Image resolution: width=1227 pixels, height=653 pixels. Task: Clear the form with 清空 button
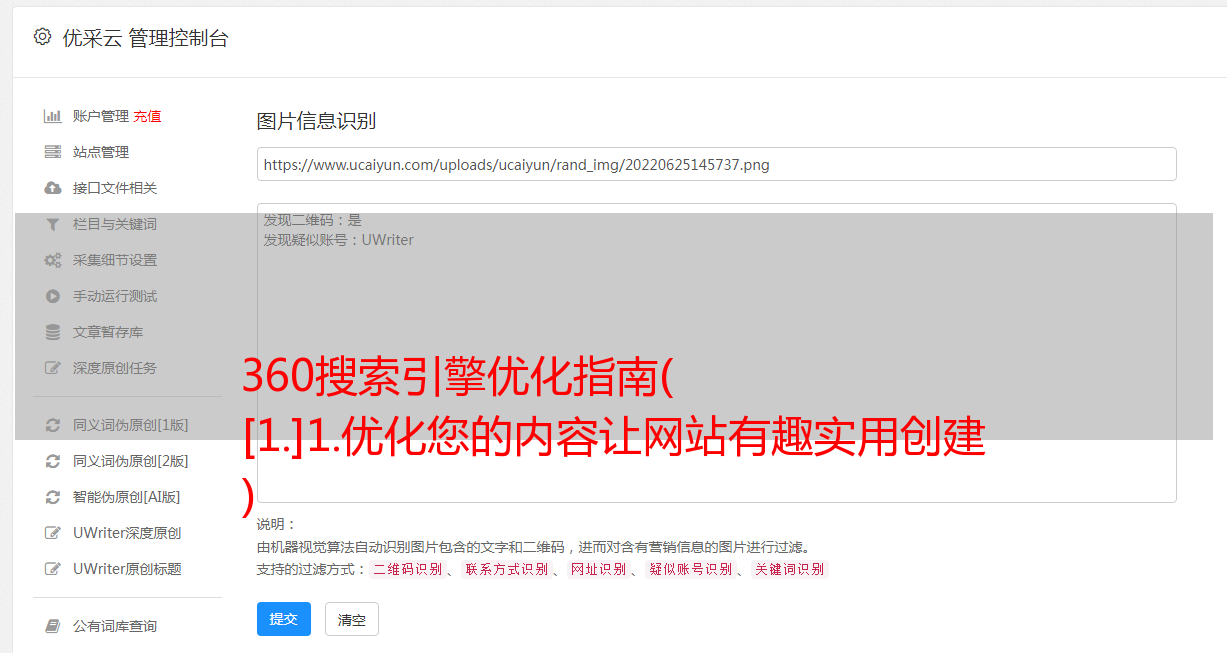(x=352, y=619)
